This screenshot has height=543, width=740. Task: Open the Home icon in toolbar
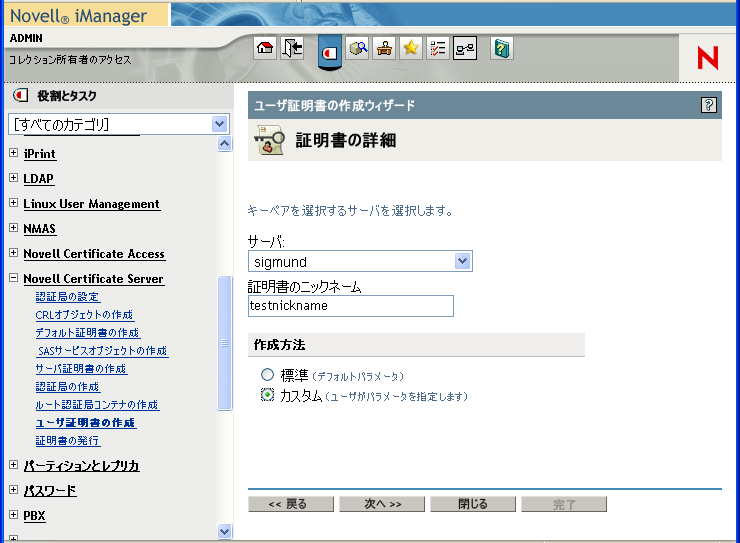pos(265,48)
